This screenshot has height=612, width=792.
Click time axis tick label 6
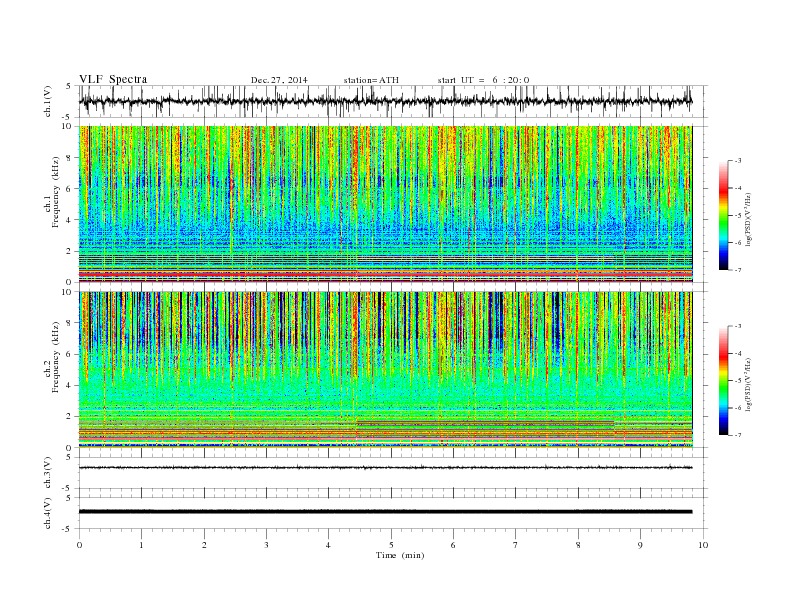453,545
